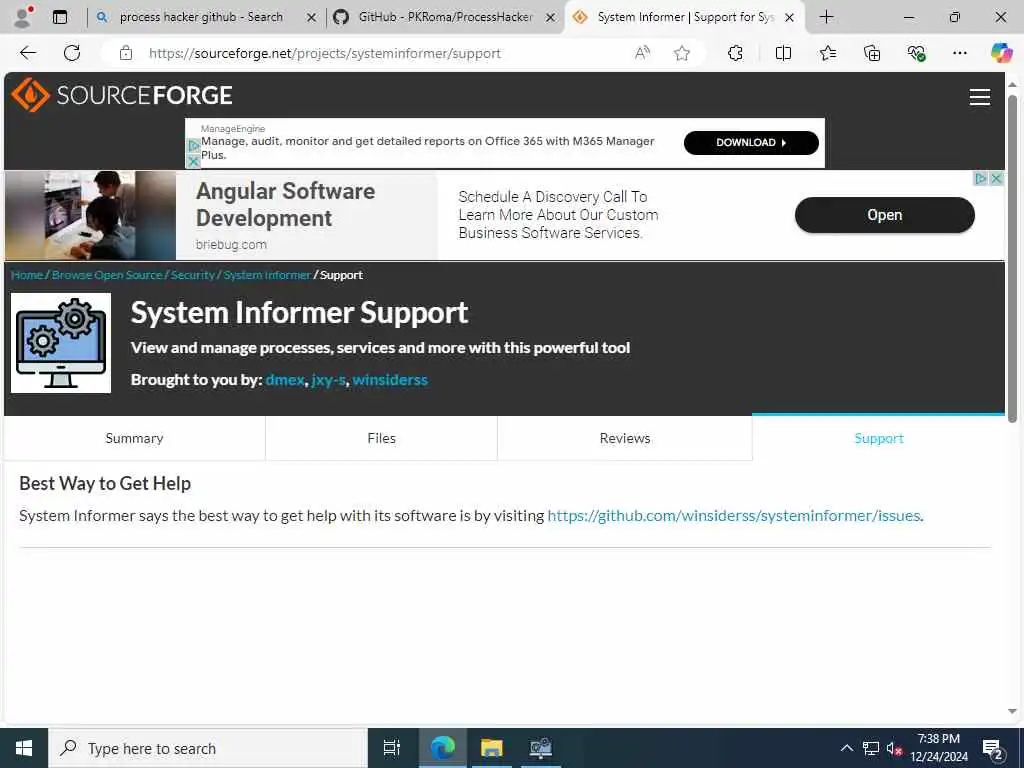Open the winsiderss author link
Viewport: 1024px width, 768px height.
[390, 380]
